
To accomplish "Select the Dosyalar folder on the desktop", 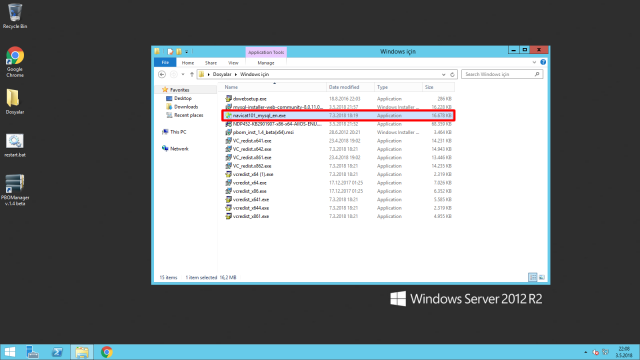I will tap(15, 102).
